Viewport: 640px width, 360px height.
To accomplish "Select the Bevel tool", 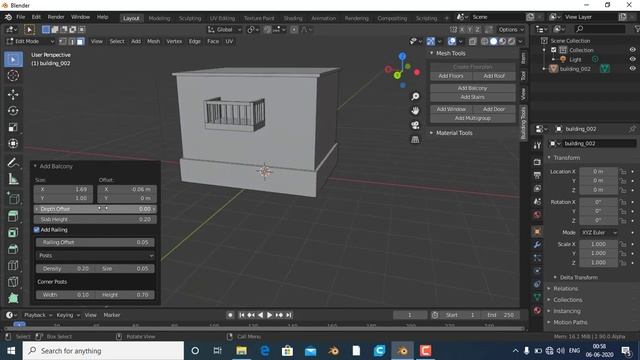I will pyautogui.click(x=13, y=249).
